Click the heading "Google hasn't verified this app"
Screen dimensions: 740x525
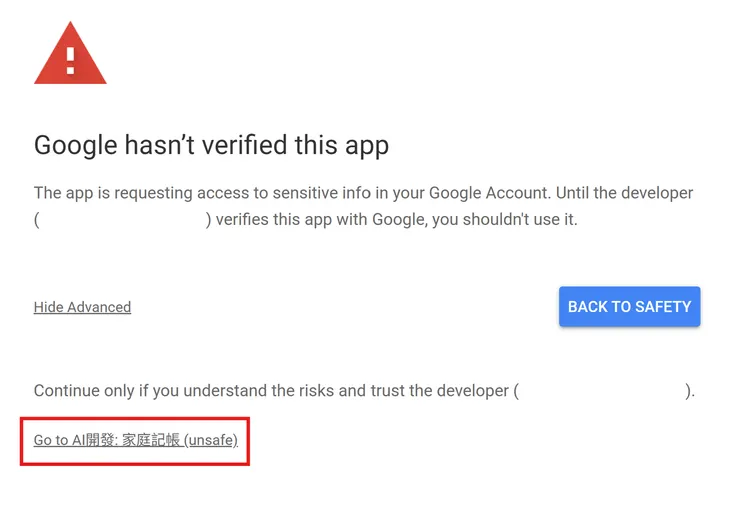[x=211, y=145]
